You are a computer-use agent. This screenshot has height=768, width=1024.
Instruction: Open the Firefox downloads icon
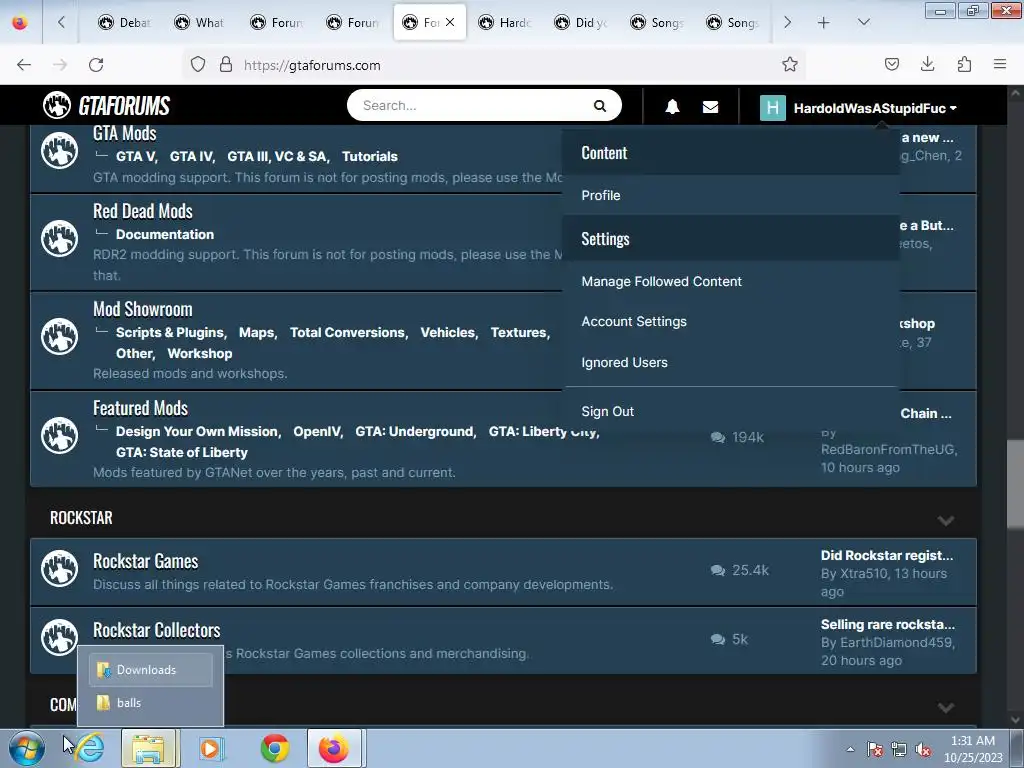pyautogui.click(x=927, y=64)
